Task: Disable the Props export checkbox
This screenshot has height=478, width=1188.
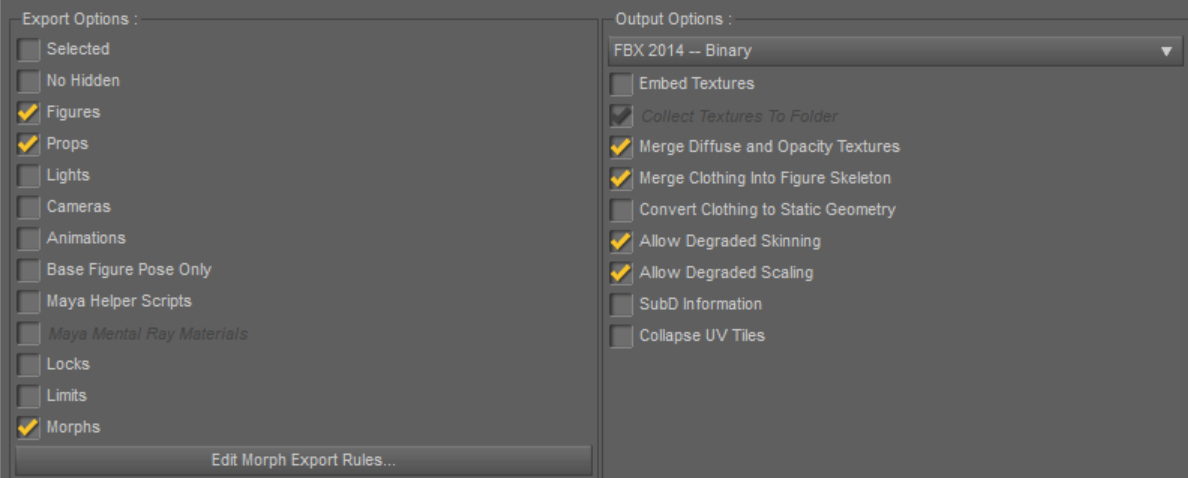Action: click(29, 144)
